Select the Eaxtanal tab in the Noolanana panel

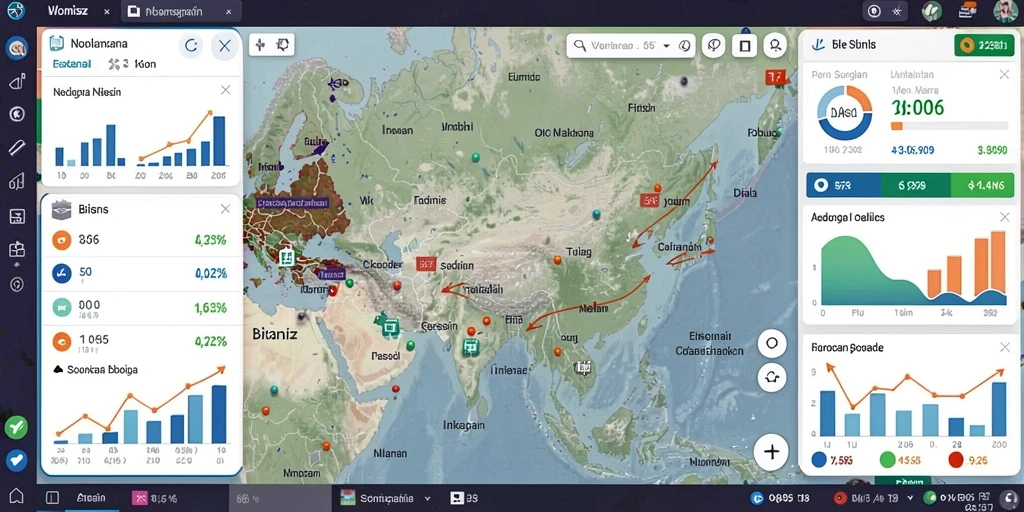click(72, 64)
